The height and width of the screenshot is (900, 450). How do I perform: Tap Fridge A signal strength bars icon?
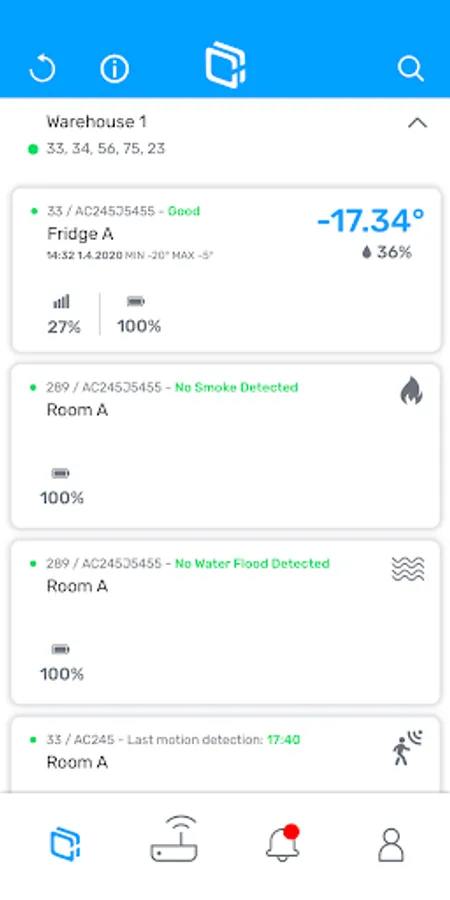coord(61,301)
